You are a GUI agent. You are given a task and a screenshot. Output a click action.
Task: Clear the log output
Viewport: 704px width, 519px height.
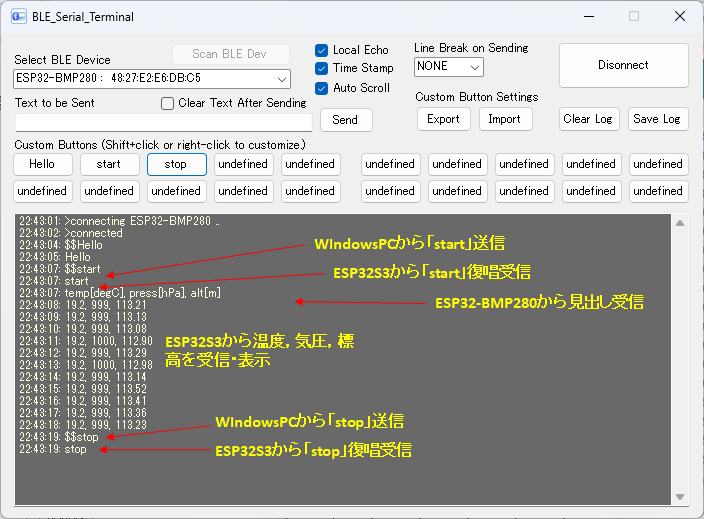pyautogui.click(x=588, y=119)
